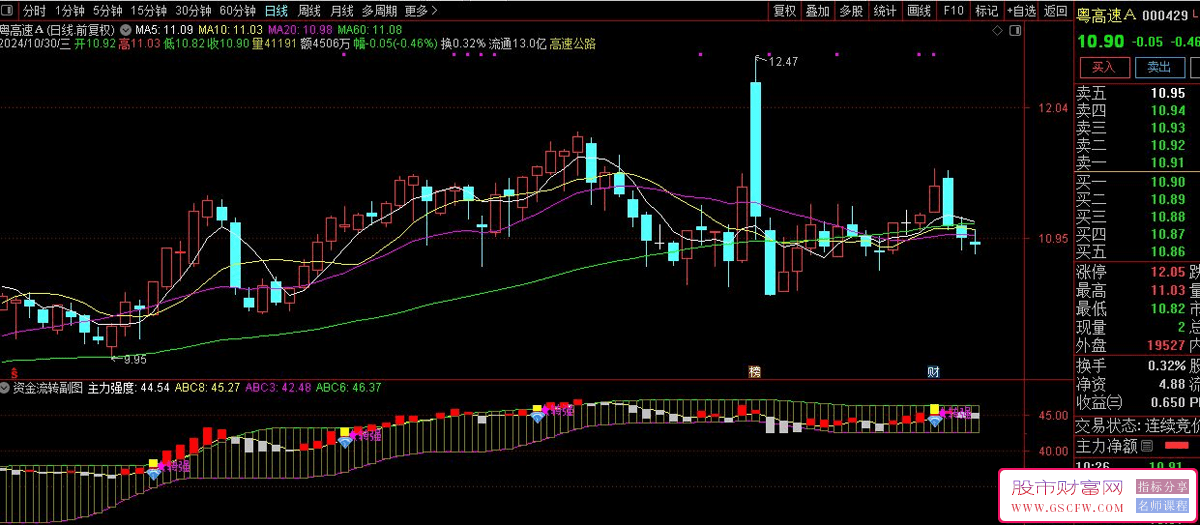Click the 主力强度: 44.54 label
The width and height of the screenshot is (1200, 525).
point(128,387)
